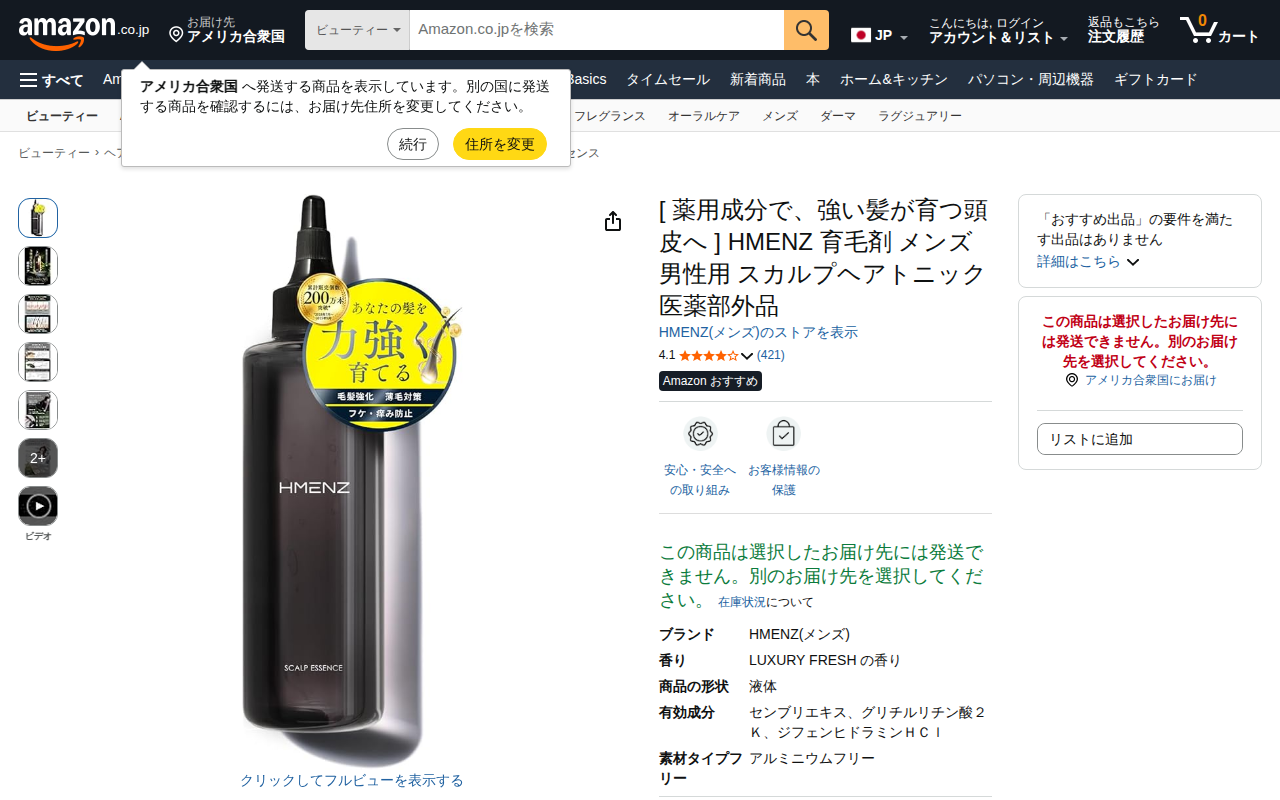Open the ビューティー search category dropdown
Viewport: 1280px width, 800px height.
357,30
